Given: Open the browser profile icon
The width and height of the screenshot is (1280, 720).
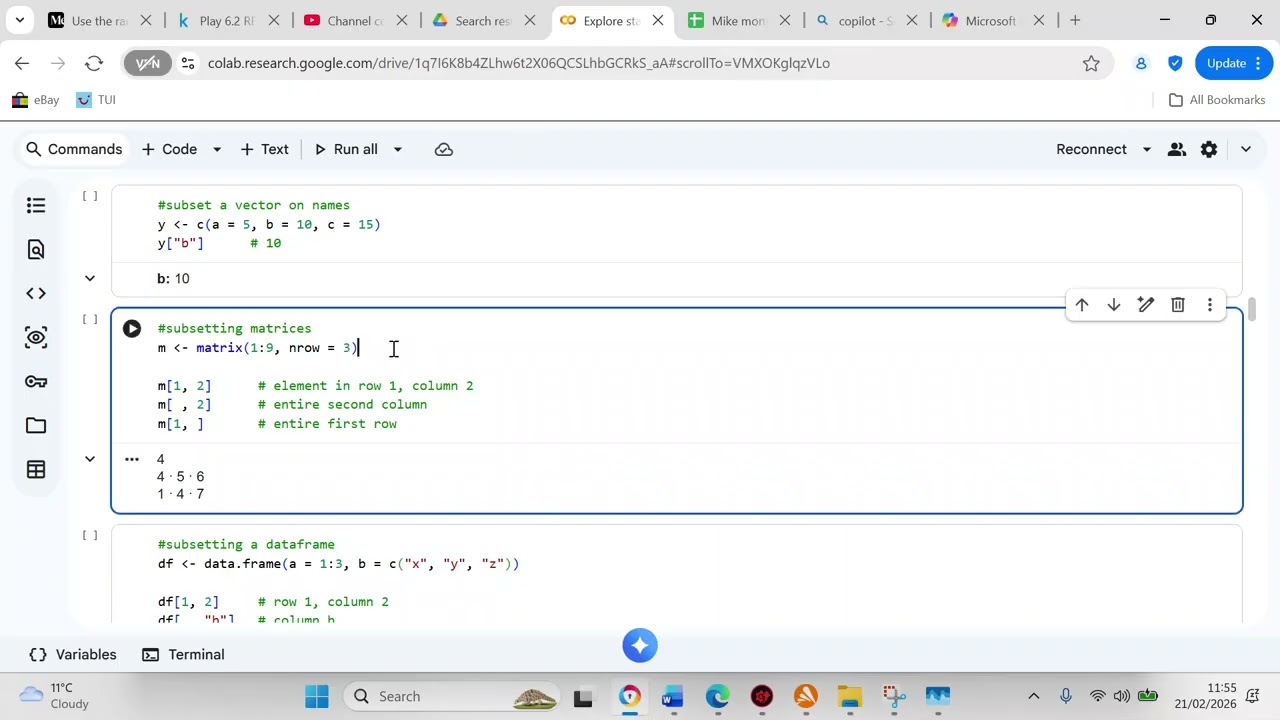Looking at the screenshot, I should pos(1141,63).
